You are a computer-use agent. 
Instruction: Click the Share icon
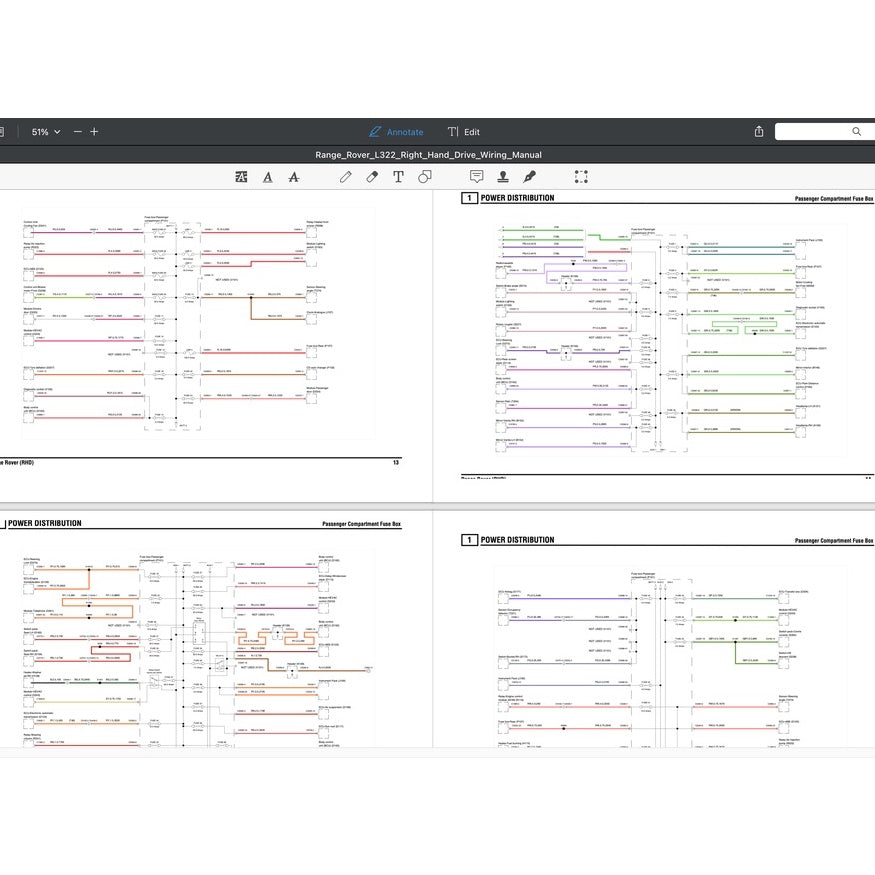(759, 132)
